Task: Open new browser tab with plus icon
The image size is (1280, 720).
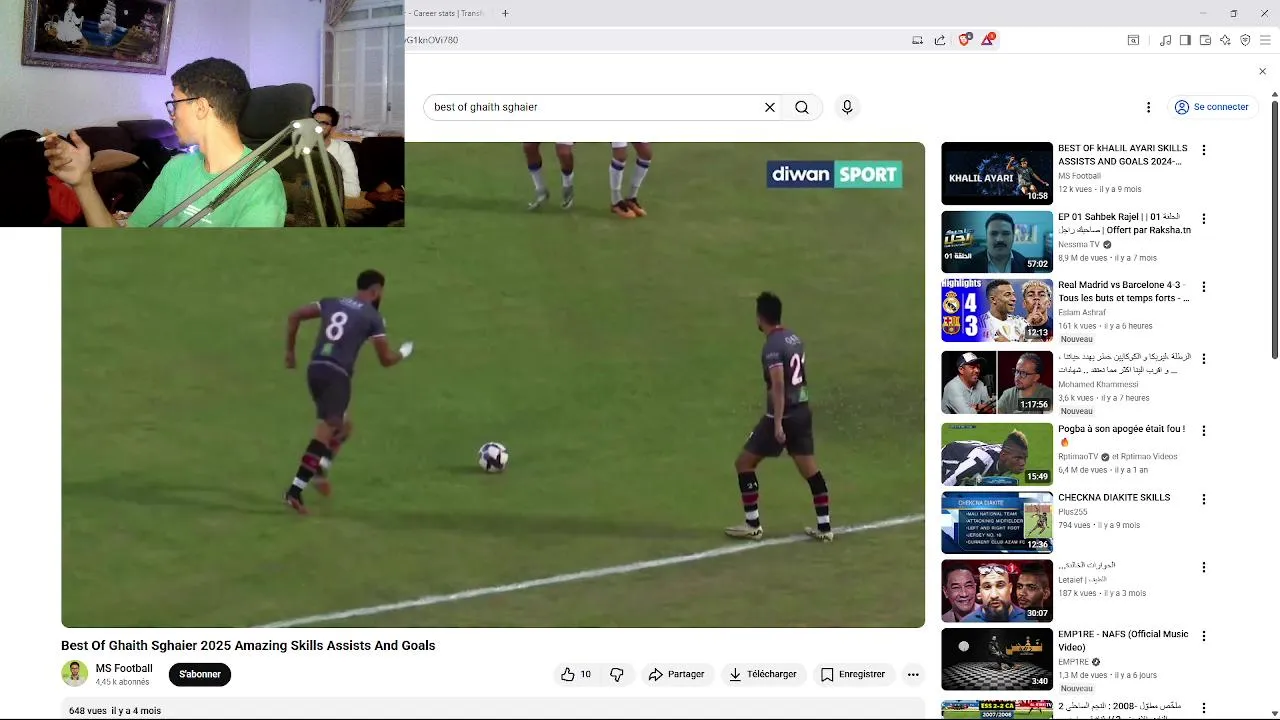Action: [505, 13]
